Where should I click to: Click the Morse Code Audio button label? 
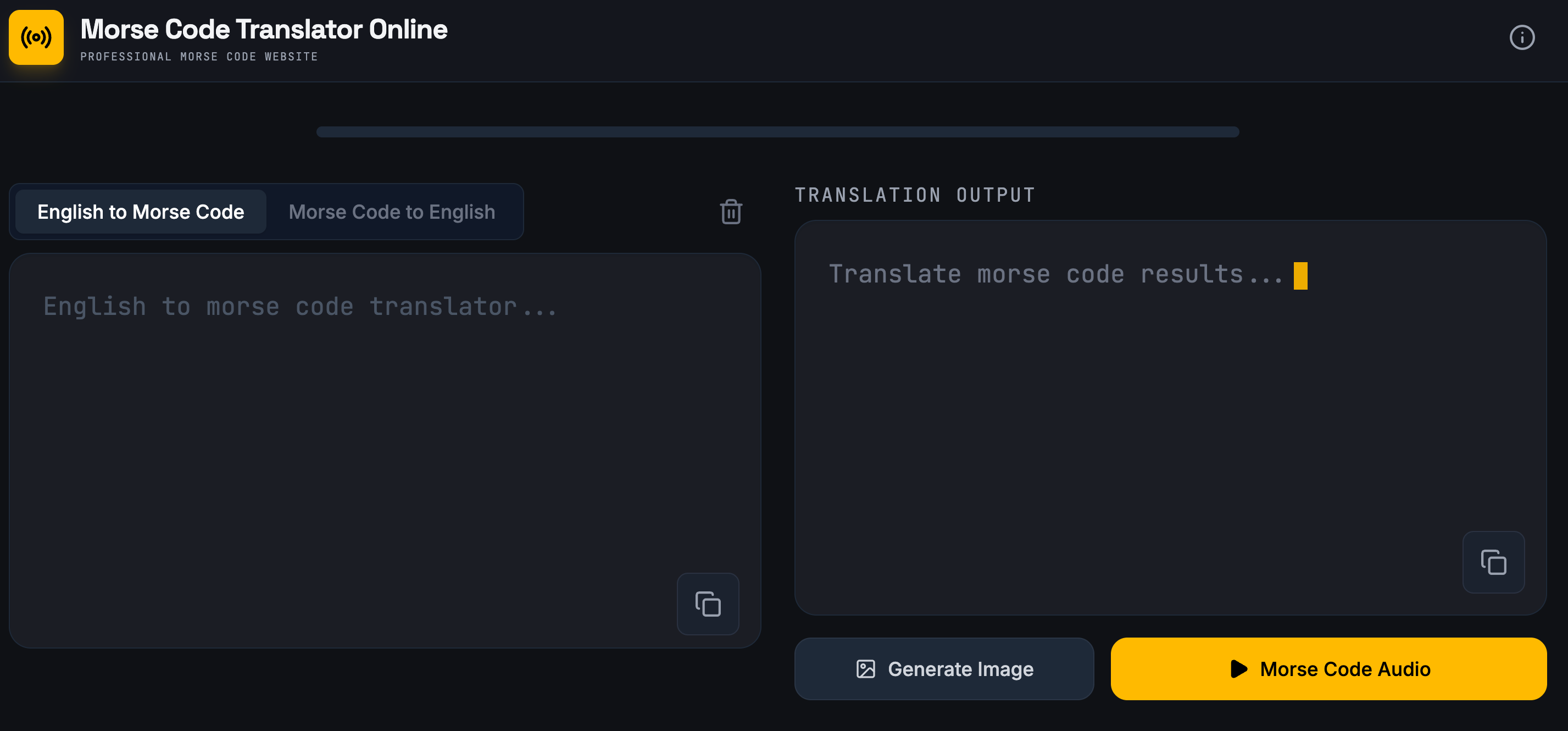(x=1344, y=669)
